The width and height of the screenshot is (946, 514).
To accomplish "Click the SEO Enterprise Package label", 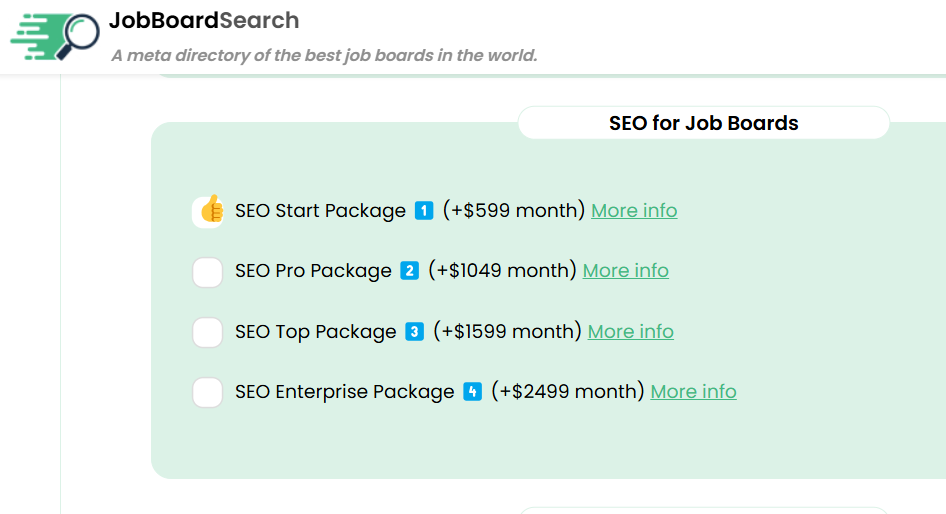I will tap(345, 392).
